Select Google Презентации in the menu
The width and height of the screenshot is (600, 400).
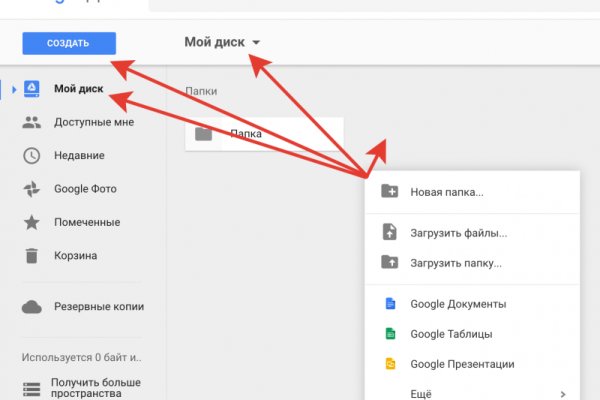pos(462,364)
